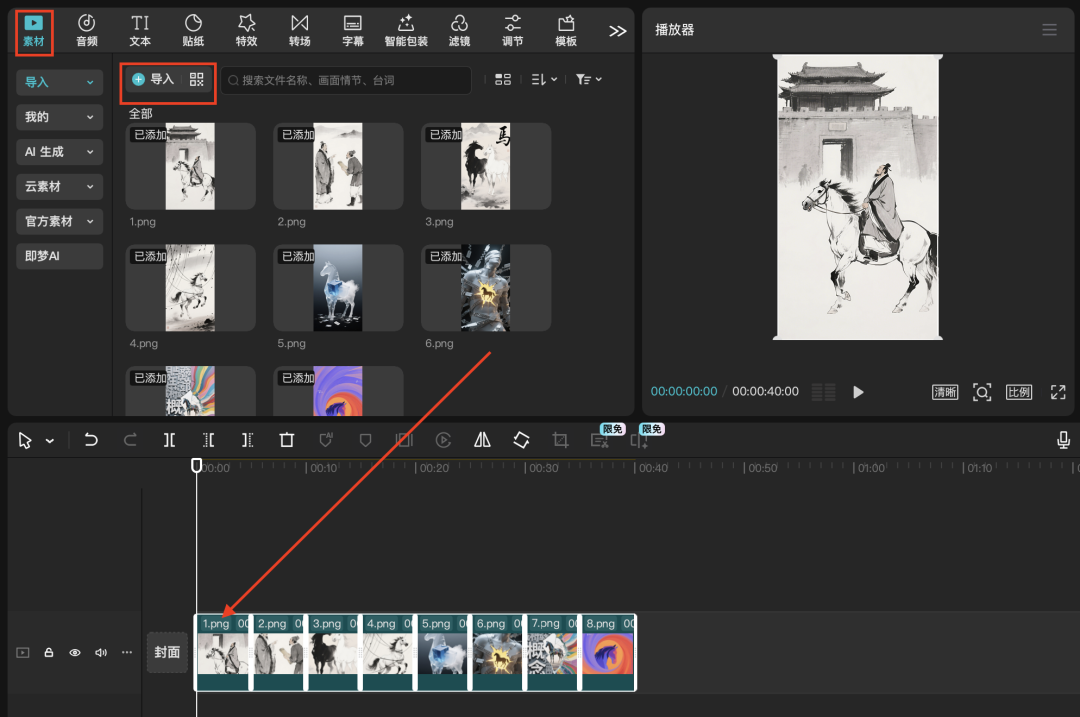
Task: Click the mirror flip icon
Action: (482, 440)
